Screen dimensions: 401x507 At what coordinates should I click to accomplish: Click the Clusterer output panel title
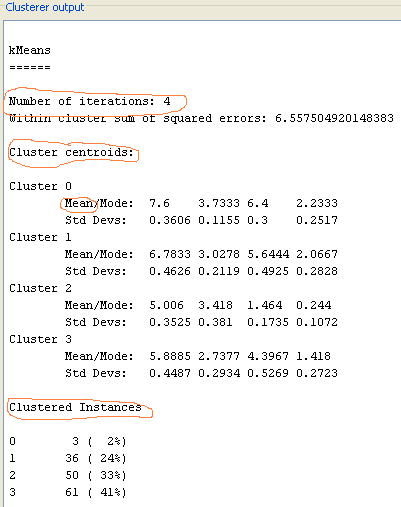click(45, 7)
